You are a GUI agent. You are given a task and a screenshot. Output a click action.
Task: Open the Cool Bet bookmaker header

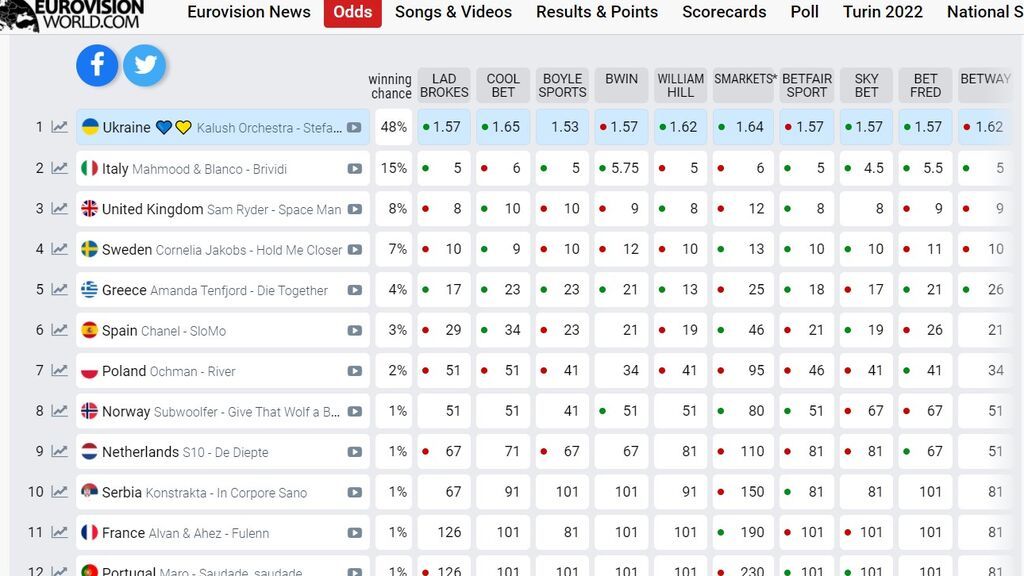tap(503, 85)
